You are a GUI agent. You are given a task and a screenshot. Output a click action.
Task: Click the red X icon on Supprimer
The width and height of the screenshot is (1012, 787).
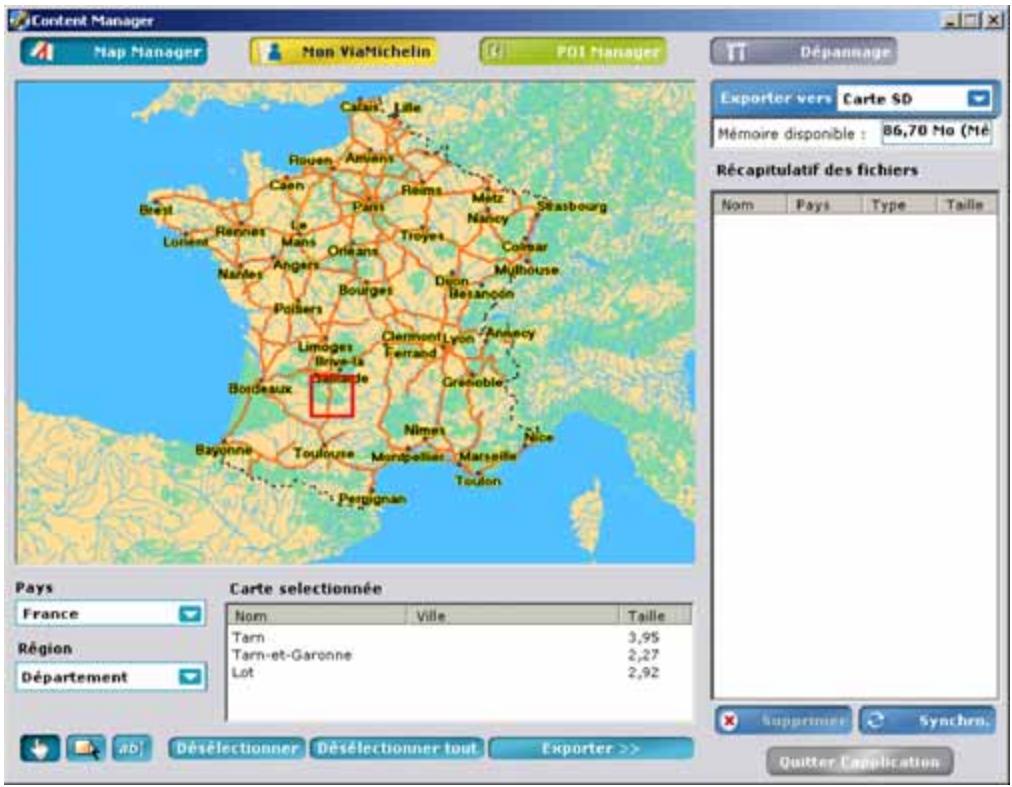729,721
